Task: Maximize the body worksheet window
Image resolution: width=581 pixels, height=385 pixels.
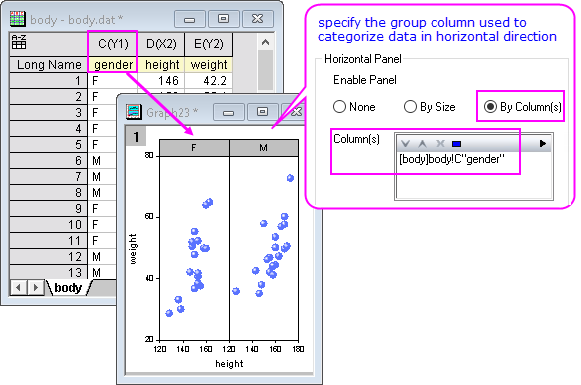Action: pos(223,19)
